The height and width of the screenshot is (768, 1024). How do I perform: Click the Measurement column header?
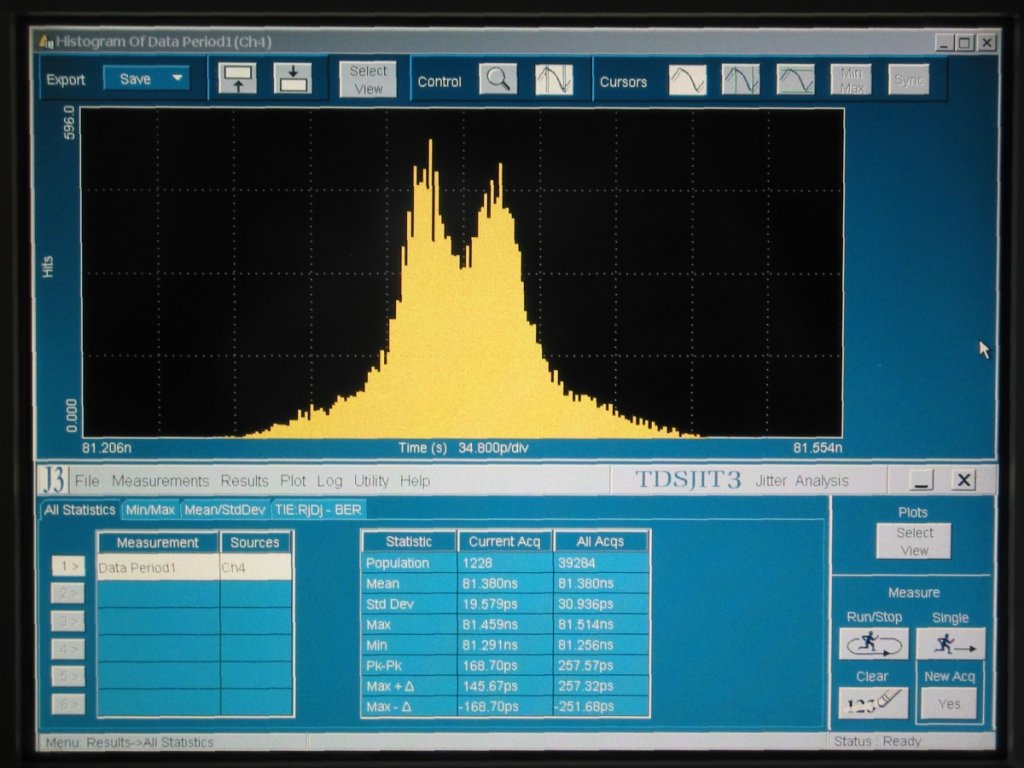157,543
